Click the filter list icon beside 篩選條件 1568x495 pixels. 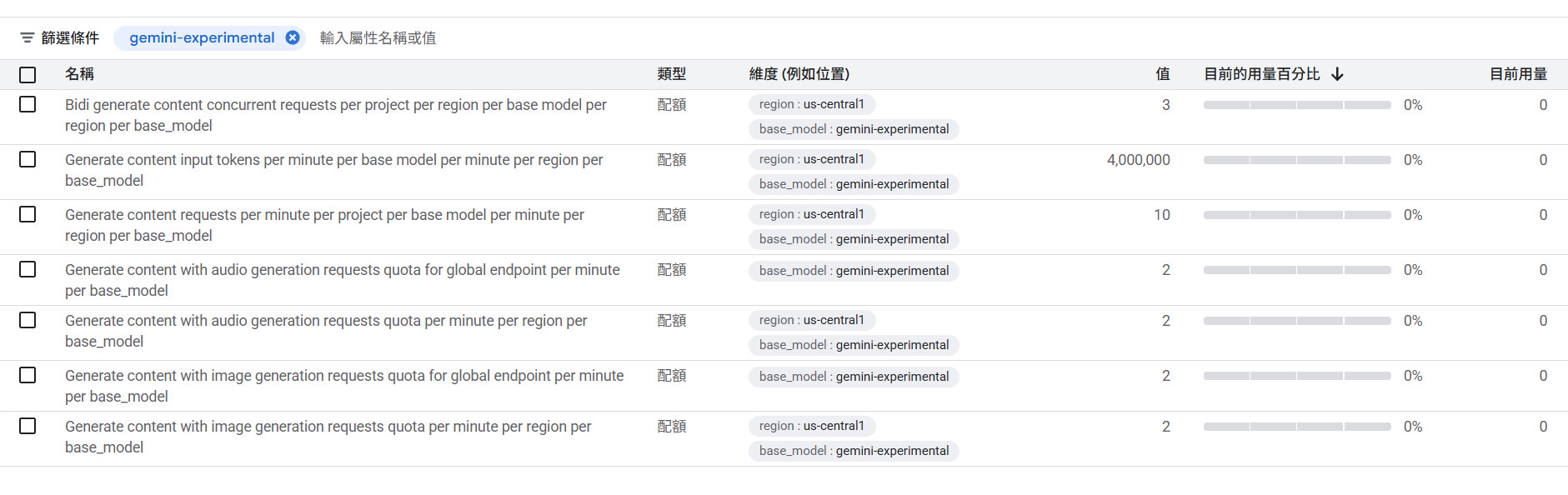coord(28,37)
